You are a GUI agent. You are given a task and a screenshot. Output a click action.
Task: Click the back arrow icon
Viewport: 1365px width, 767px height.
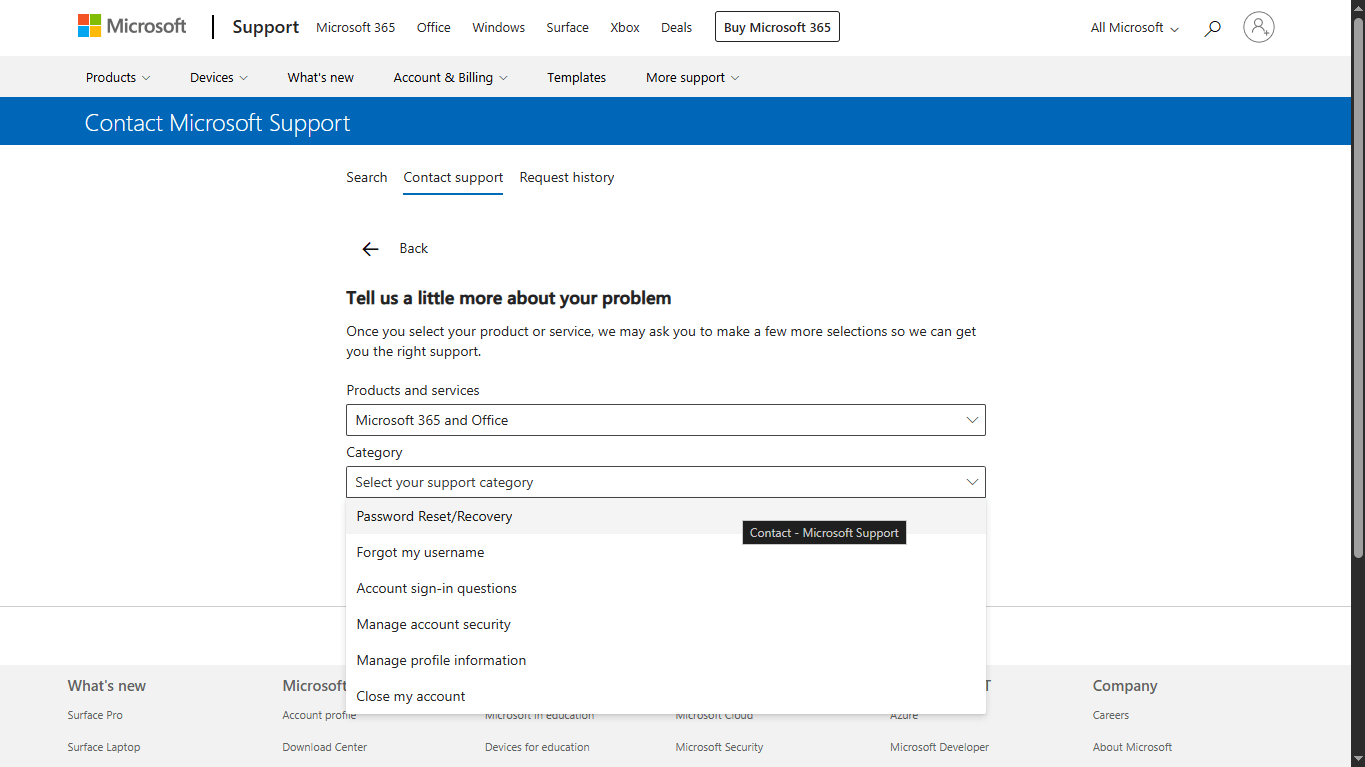point(371,249)
